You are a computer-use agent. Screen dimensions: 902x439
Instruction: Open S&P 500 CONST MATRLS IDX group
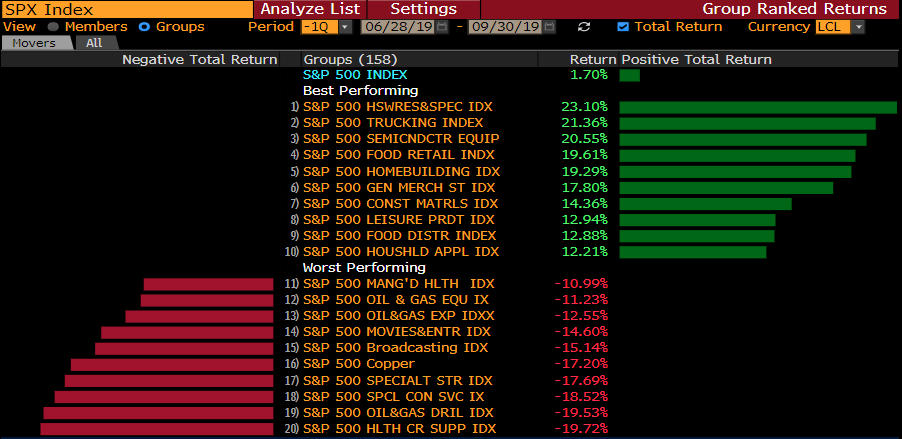(x=400, y=204)
